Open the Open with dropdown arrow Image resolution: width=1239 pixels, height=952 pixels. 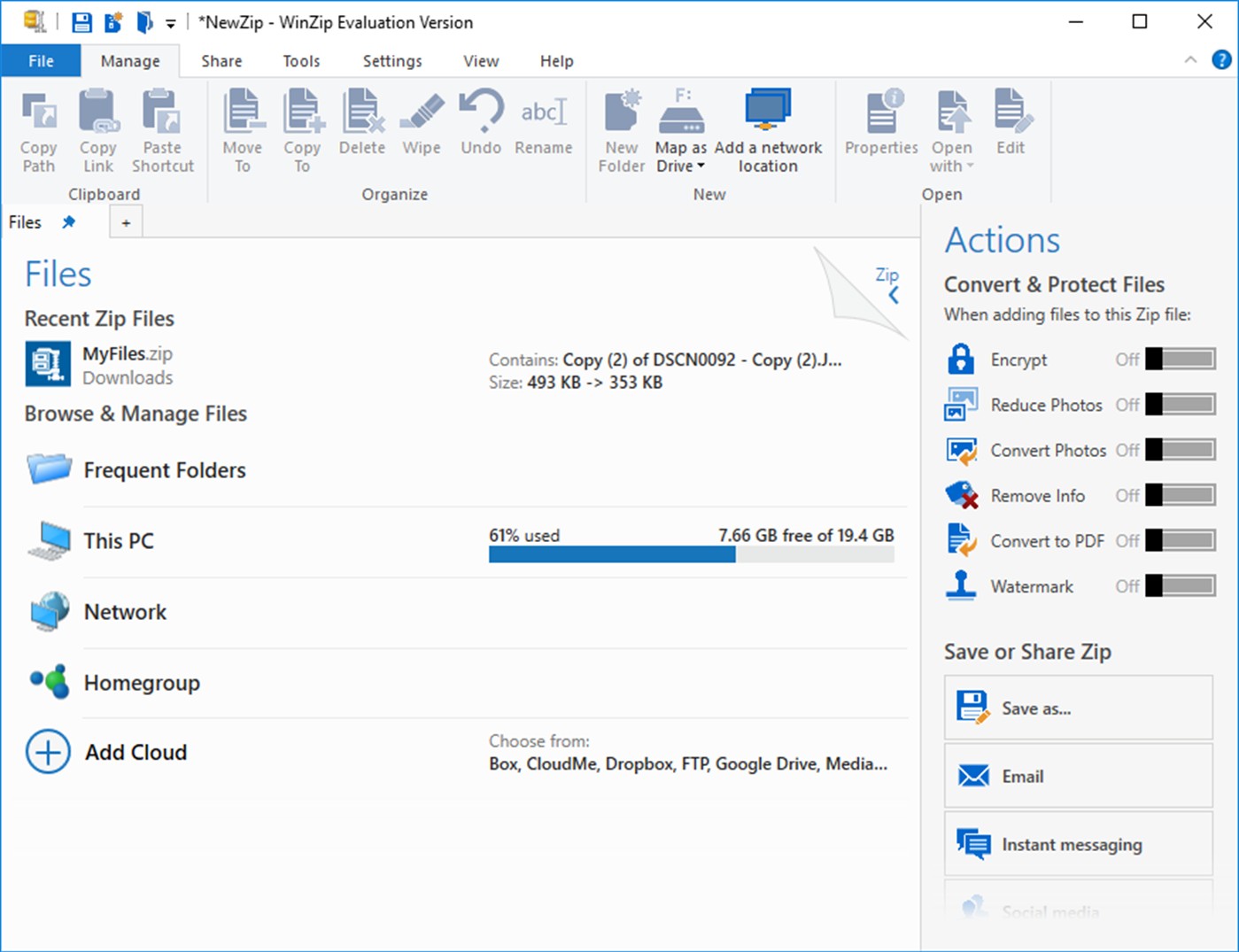coord(970,166)
